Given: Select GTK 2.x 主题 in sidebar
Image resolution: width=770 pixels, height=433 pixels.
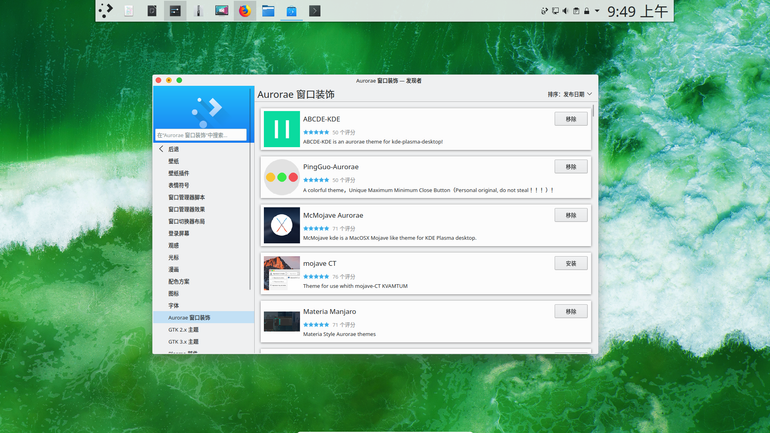Looking at the screenshot, I should click(x=183, y=329).
